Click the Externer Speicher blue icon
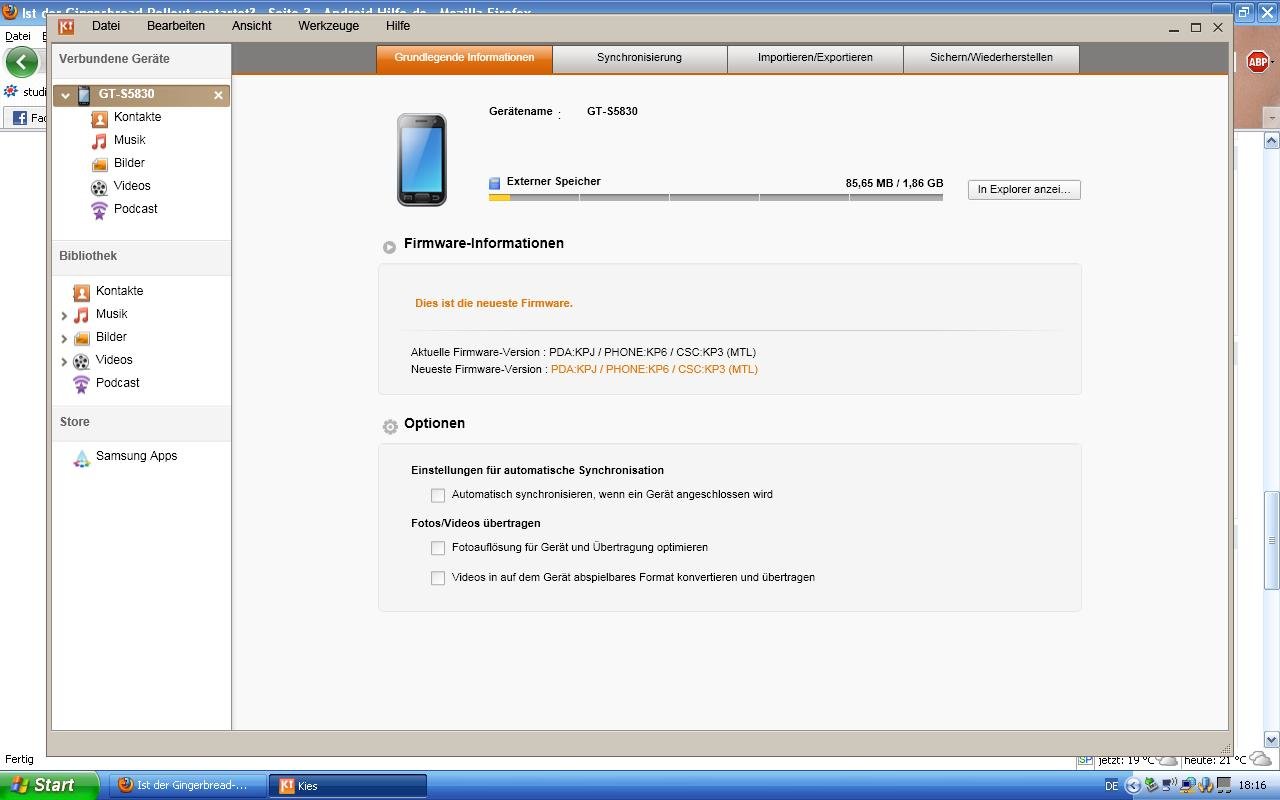Viewport: 1280px width, 800px height. coord(494,183)
